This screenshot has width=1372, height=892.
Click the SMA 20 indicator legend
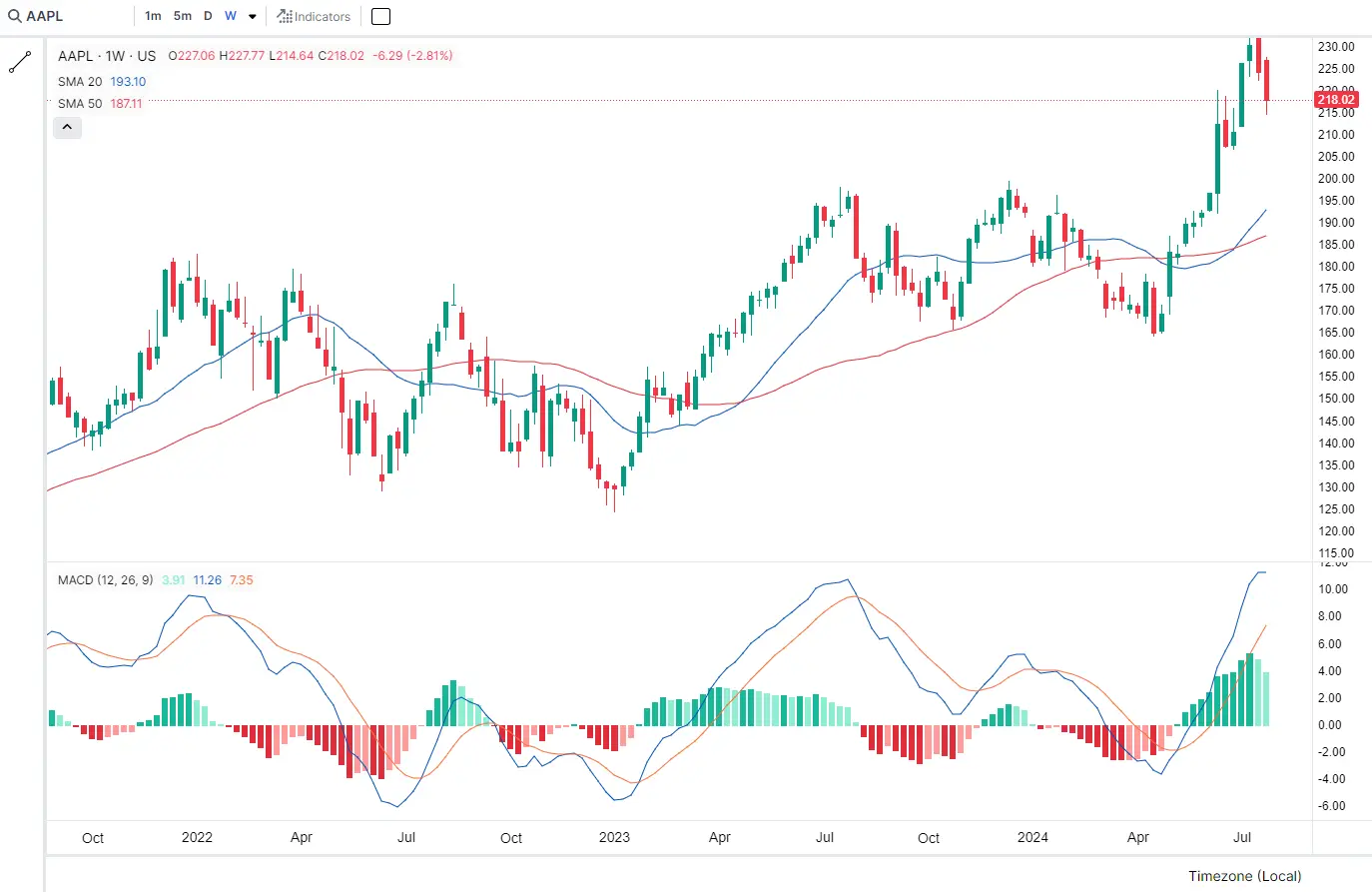point(102,82)
